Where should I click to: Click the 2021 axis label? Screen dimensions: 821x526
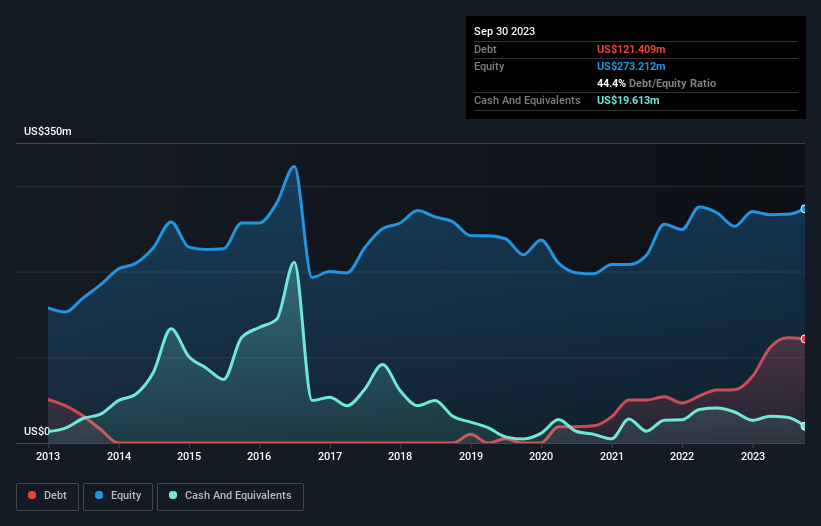coord(612,456)
